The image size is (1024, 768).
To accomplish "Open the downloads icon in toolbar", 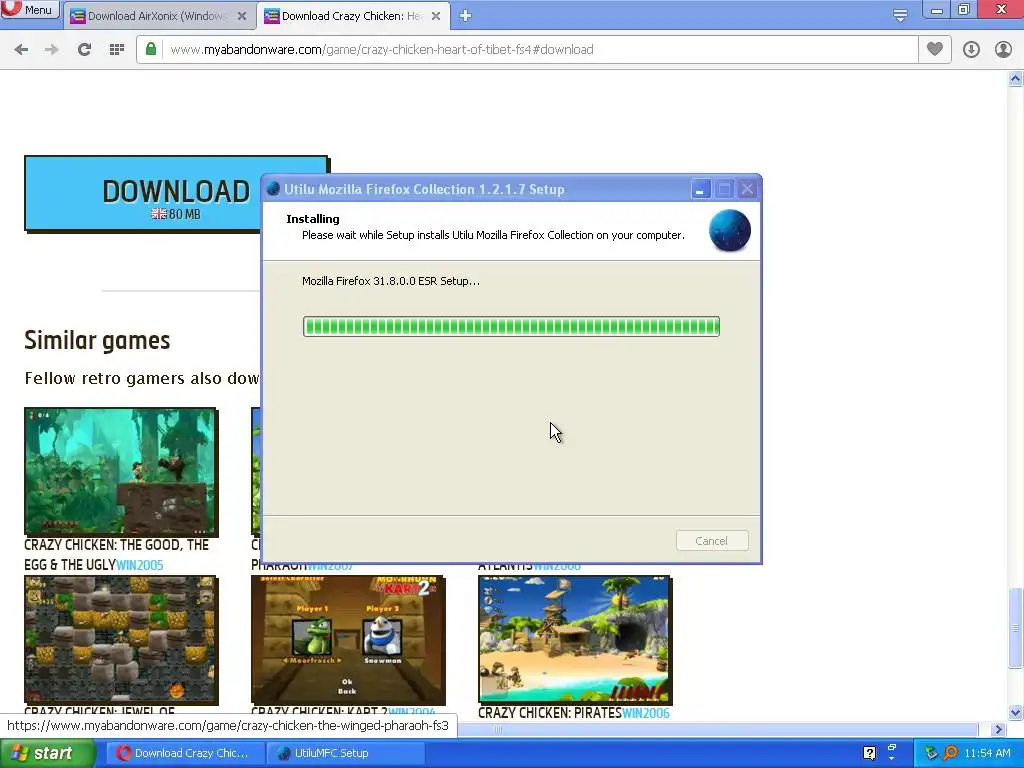I will pyautogui.click(x=971, y=50).
